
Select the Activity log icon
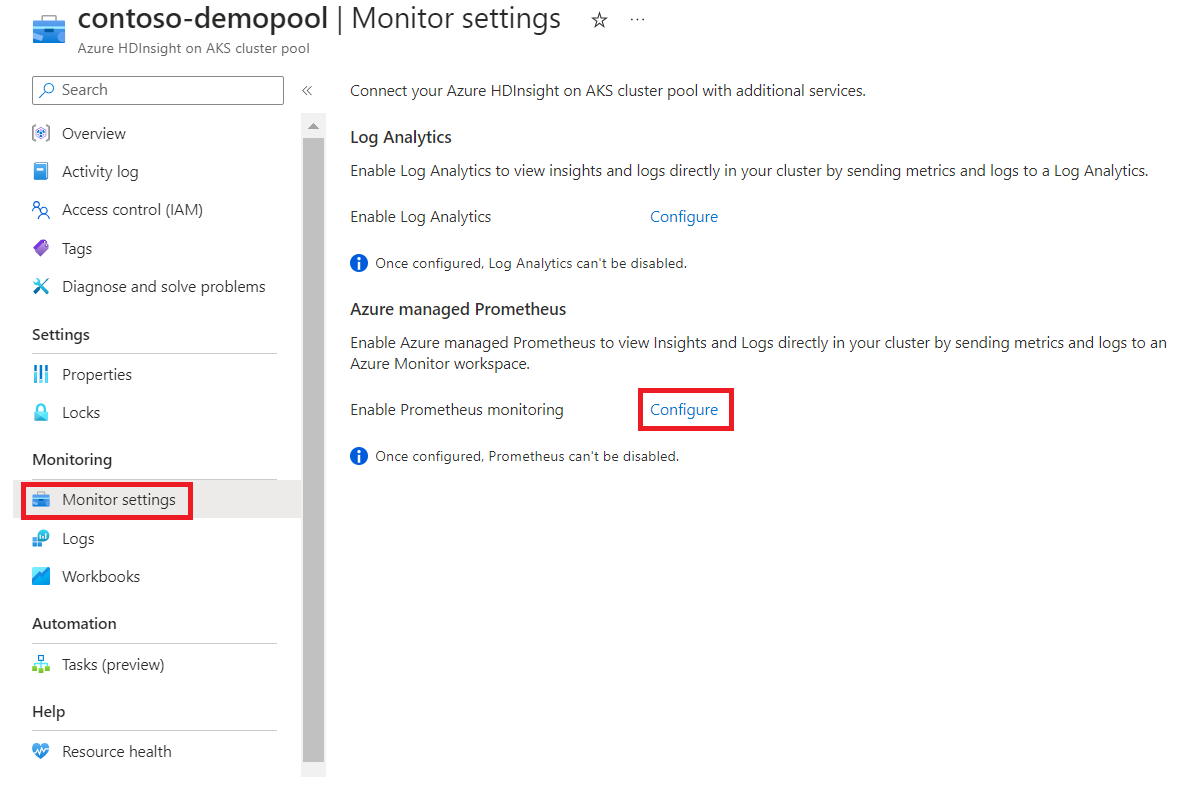(41, 172)
